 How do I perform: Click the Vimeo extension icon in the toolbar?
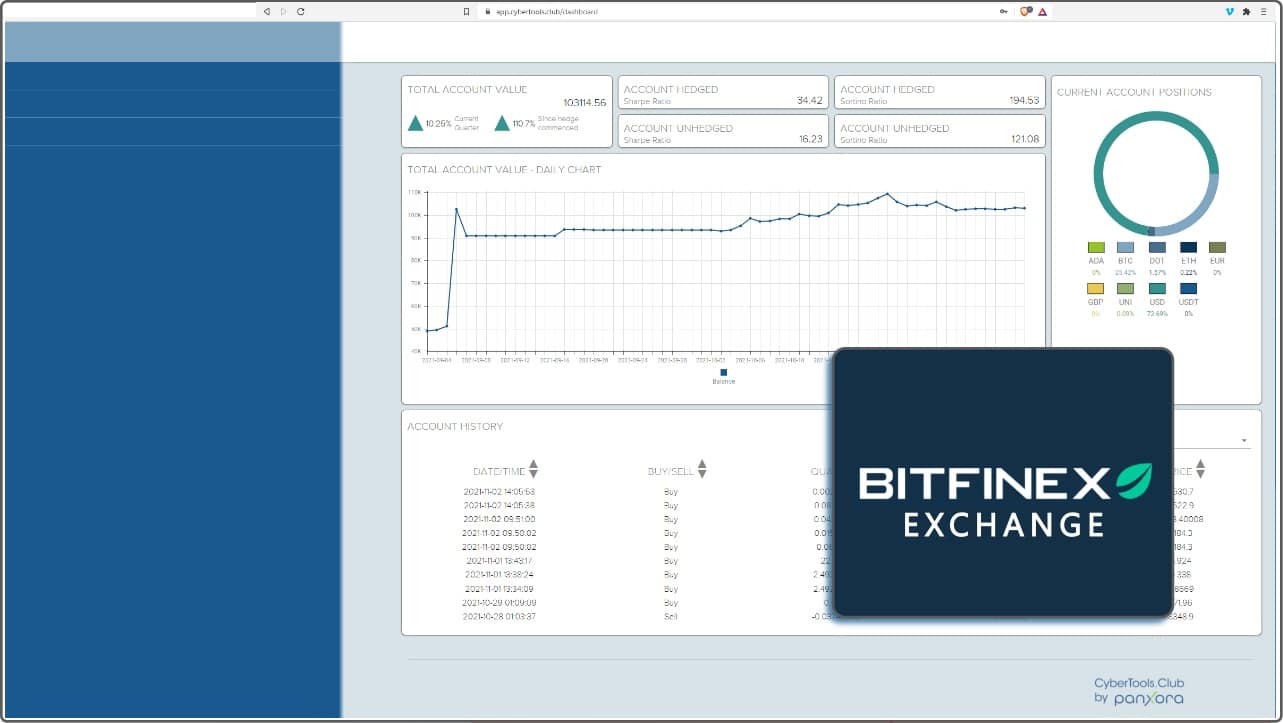tap(1231, 13)
